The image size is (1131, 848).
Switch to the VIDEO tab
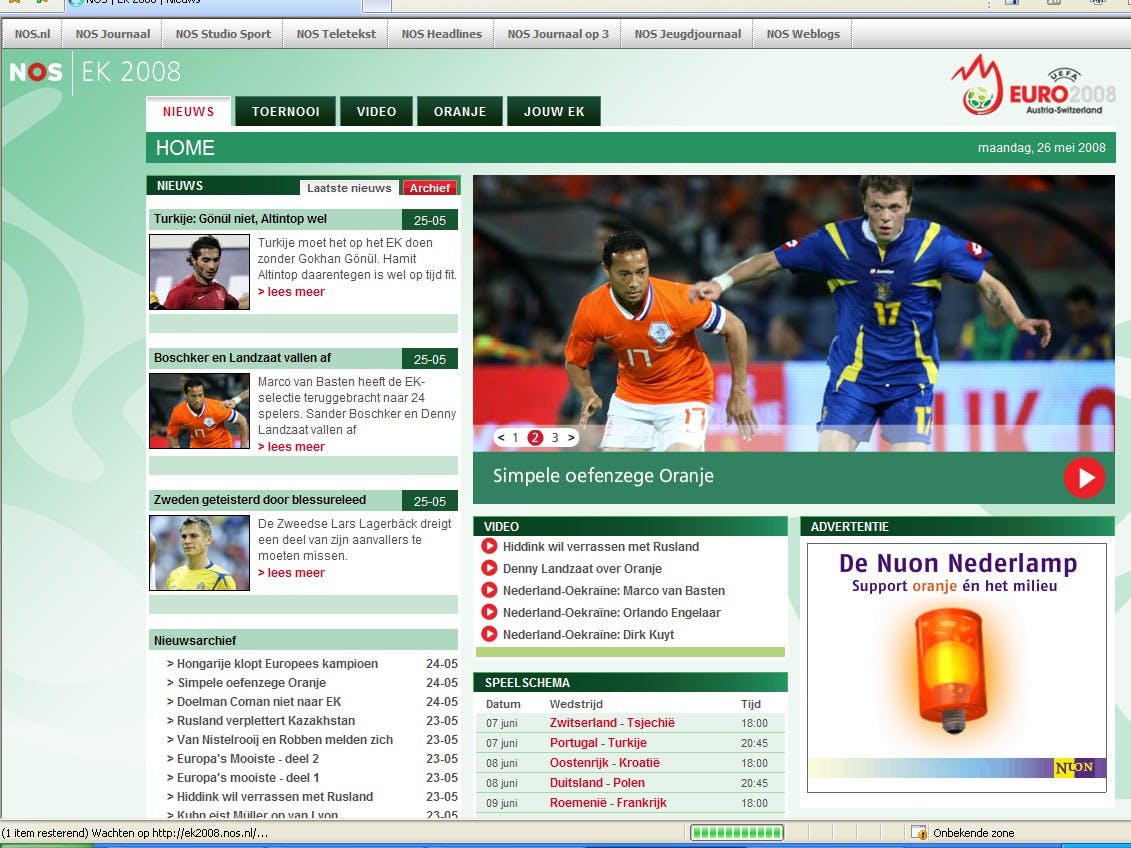377,112
